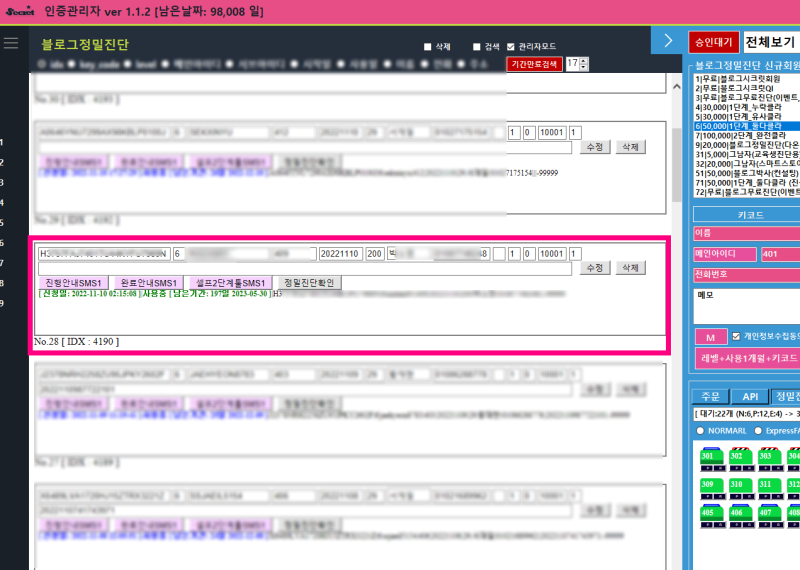Select server icon 405
Viewport: 800px width, 570px height.
(x=712, y=516)
